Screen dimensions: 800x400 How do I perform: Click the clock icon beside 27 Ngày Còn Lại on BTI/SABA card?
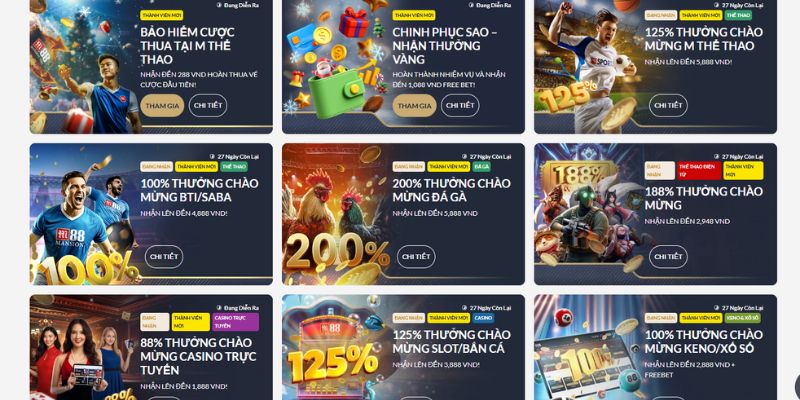click(212, 157)
